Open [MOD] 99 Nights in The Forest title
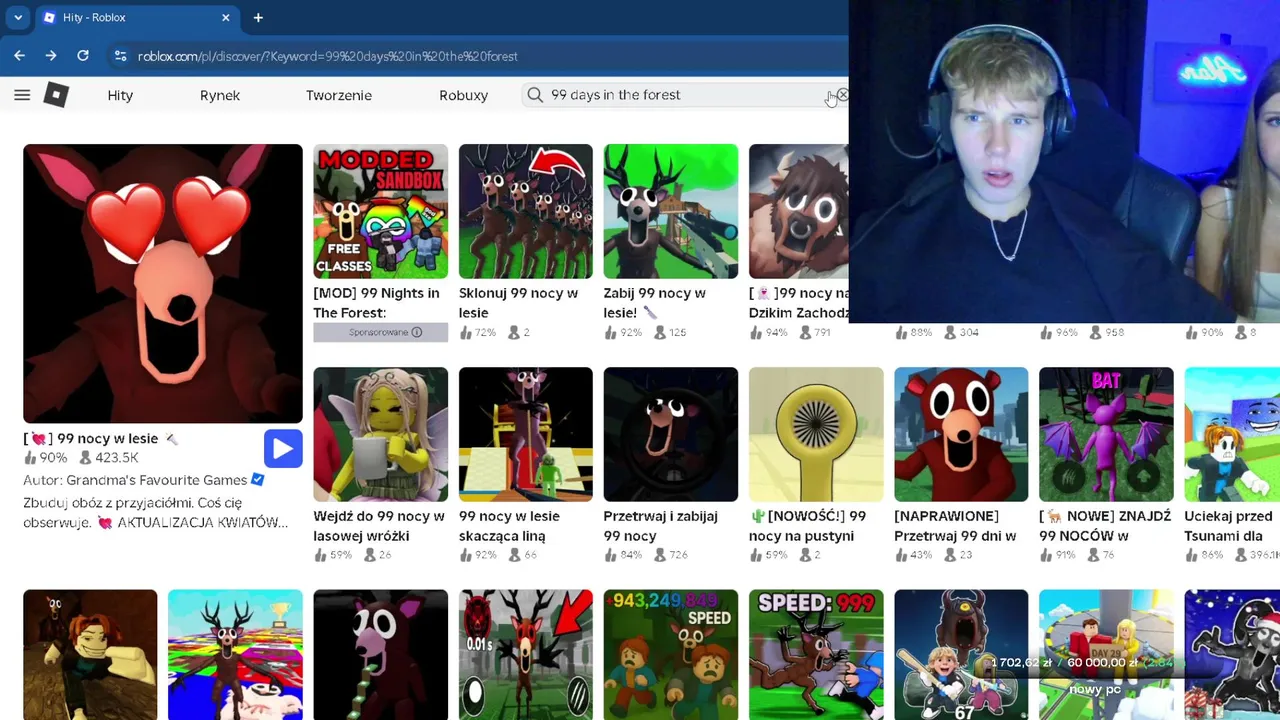This screenshot has width=1280, height=720. coord(376,303)
